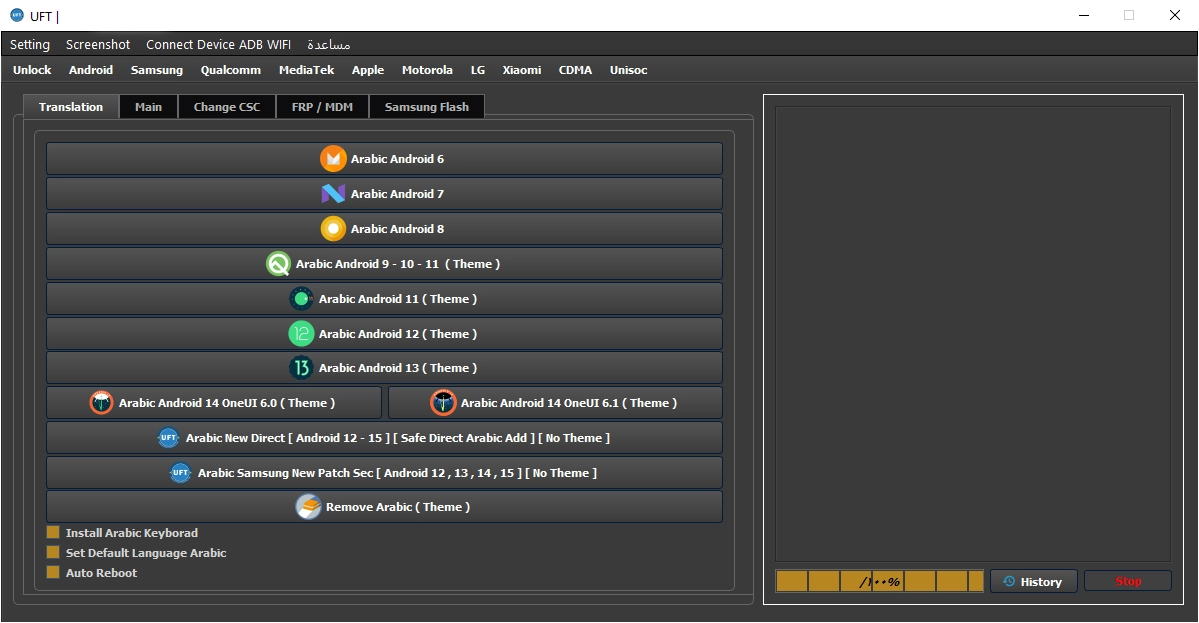Open Connect Device ADB WIFI menu
The height and width of the screenshot is (623, 1199).
coord(219,44)
